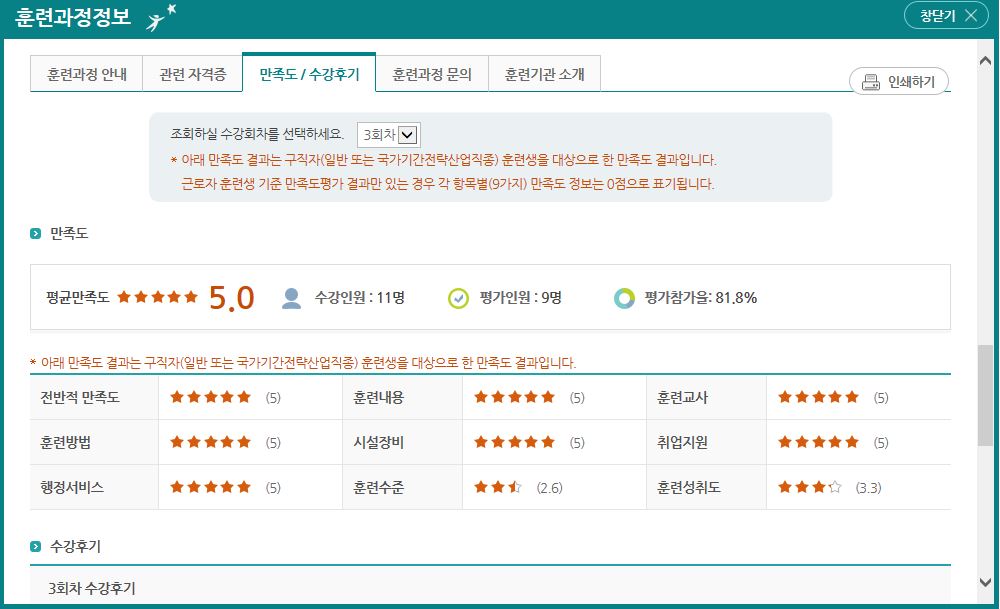Click the printer icon in 인쇄하기 button
The image size is (1000, 609).
click(x=870, y=82)
